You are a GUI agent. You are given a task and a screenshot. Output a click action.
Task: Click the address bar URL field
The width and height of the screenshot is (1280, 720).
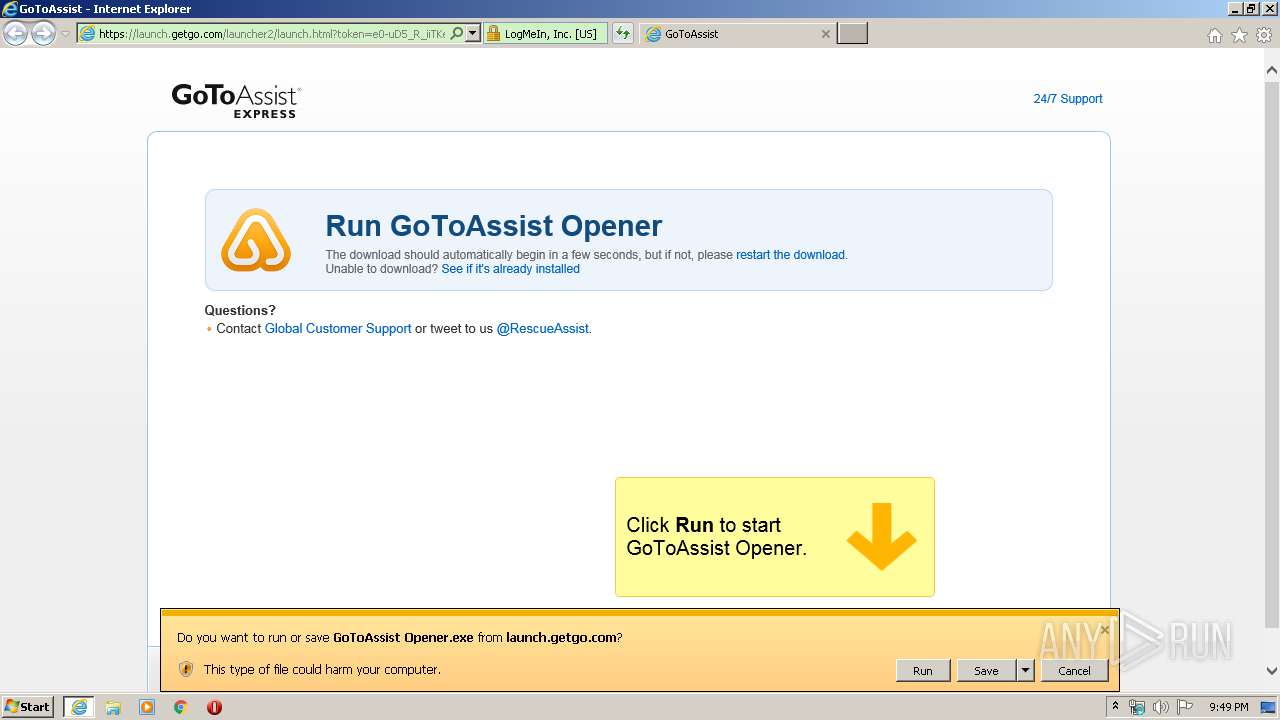[x=271, y=34]
